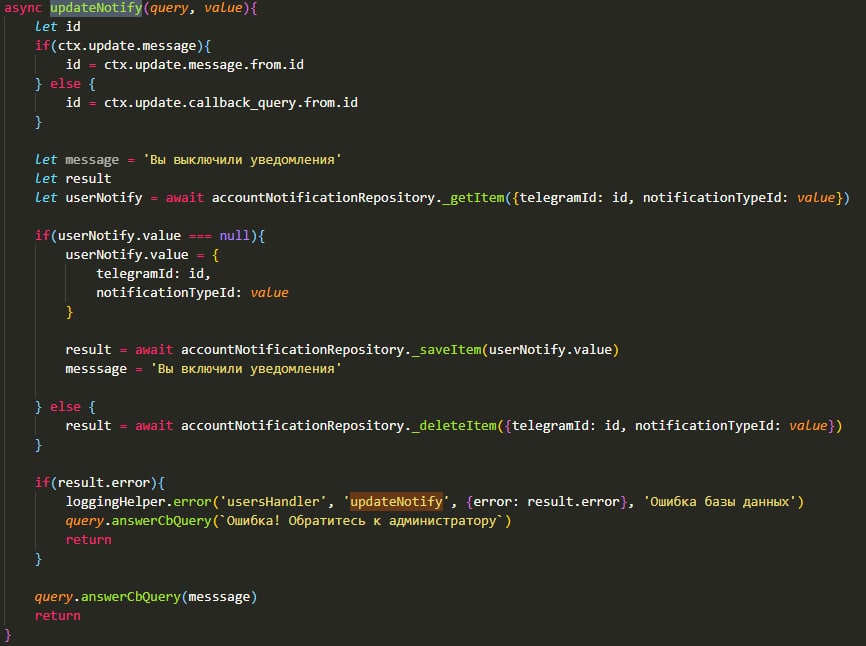Click the 'error' method after loggingHelper
The width and height of the screenshot is (866, 646).
click(192, 502)
